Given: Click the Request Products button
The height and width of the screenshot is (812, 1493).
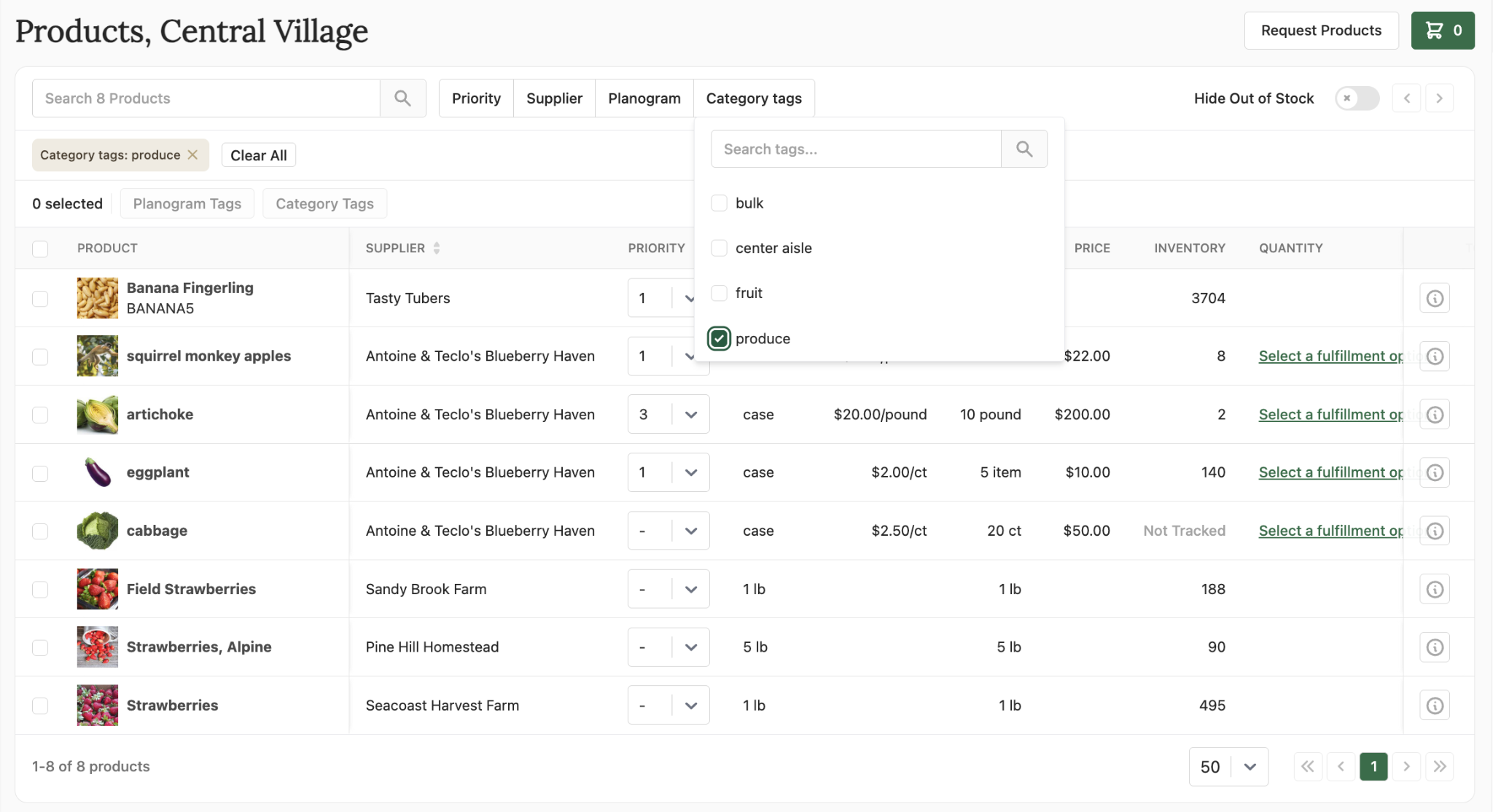Looking at the screenshot, I should [x=1320, y=31].
